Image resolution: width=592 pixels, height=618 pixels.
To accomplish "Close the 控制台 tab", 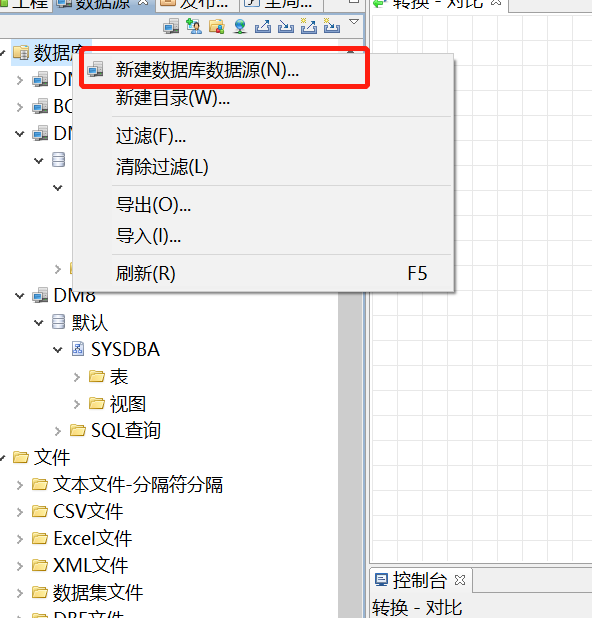I will click(460, 580).
